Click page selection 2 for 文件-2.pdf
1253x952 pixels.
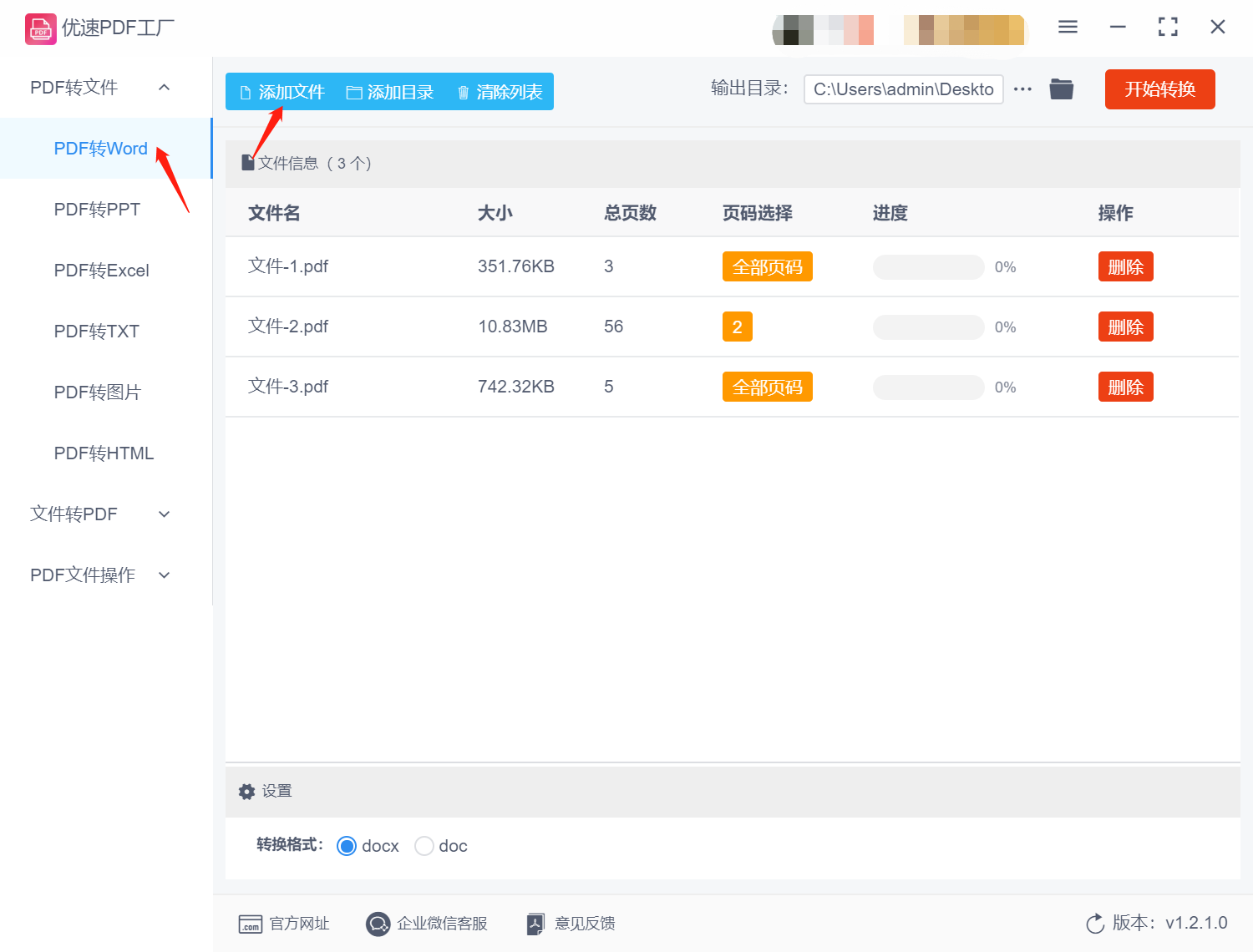tap(737, 327)
